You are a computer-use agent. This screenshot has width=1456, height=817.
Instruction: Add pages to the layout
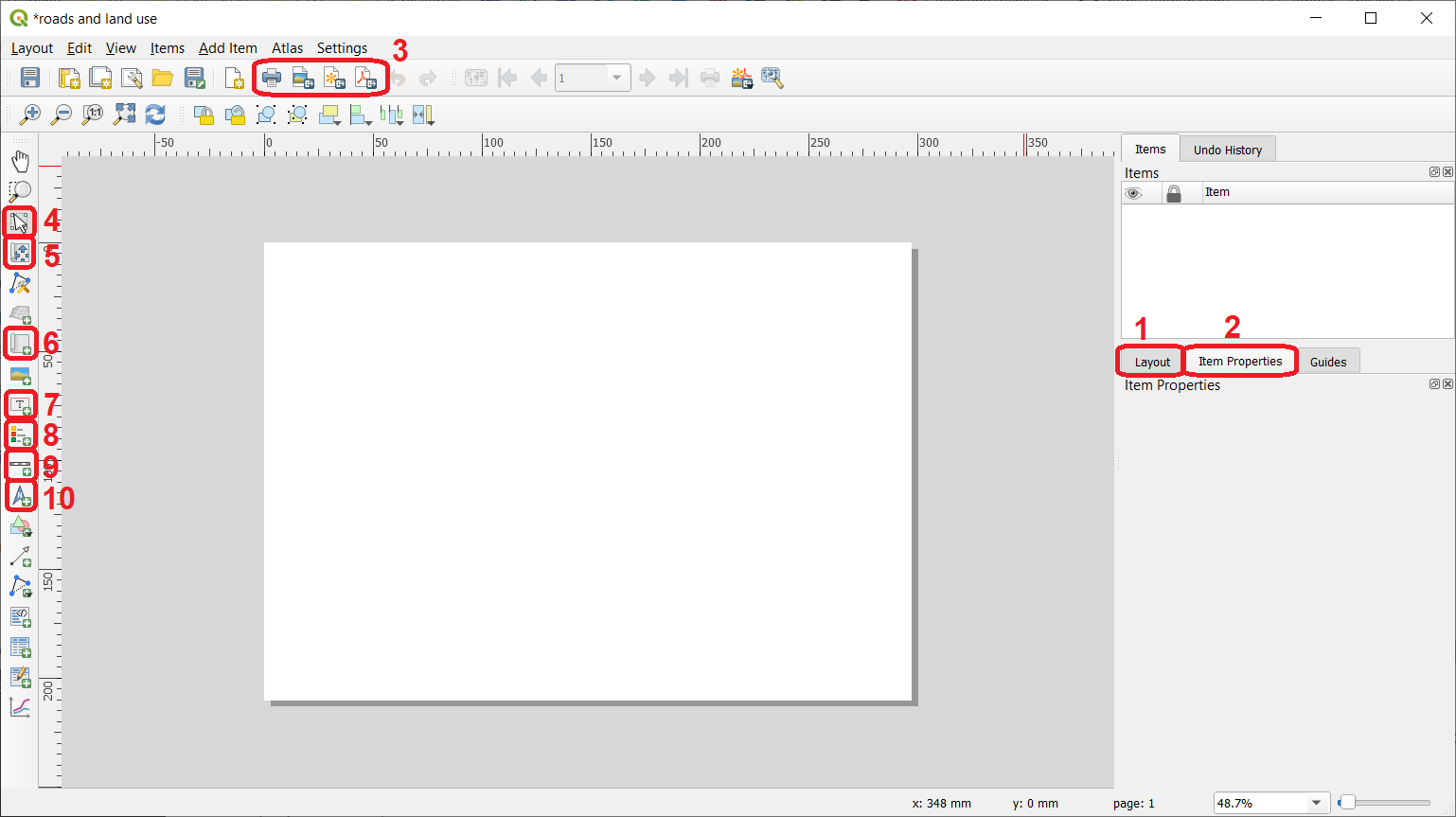[234, 78]
